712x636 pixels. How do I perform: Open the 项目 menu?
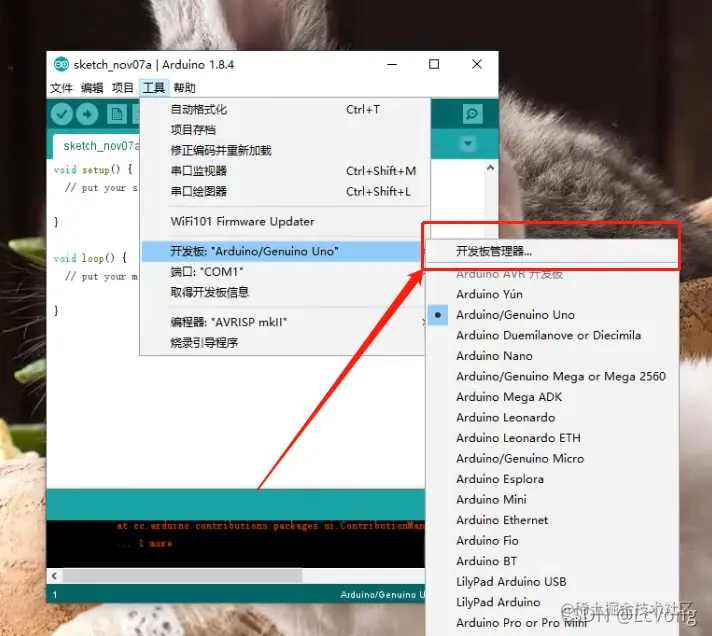[x=123, y=88]
